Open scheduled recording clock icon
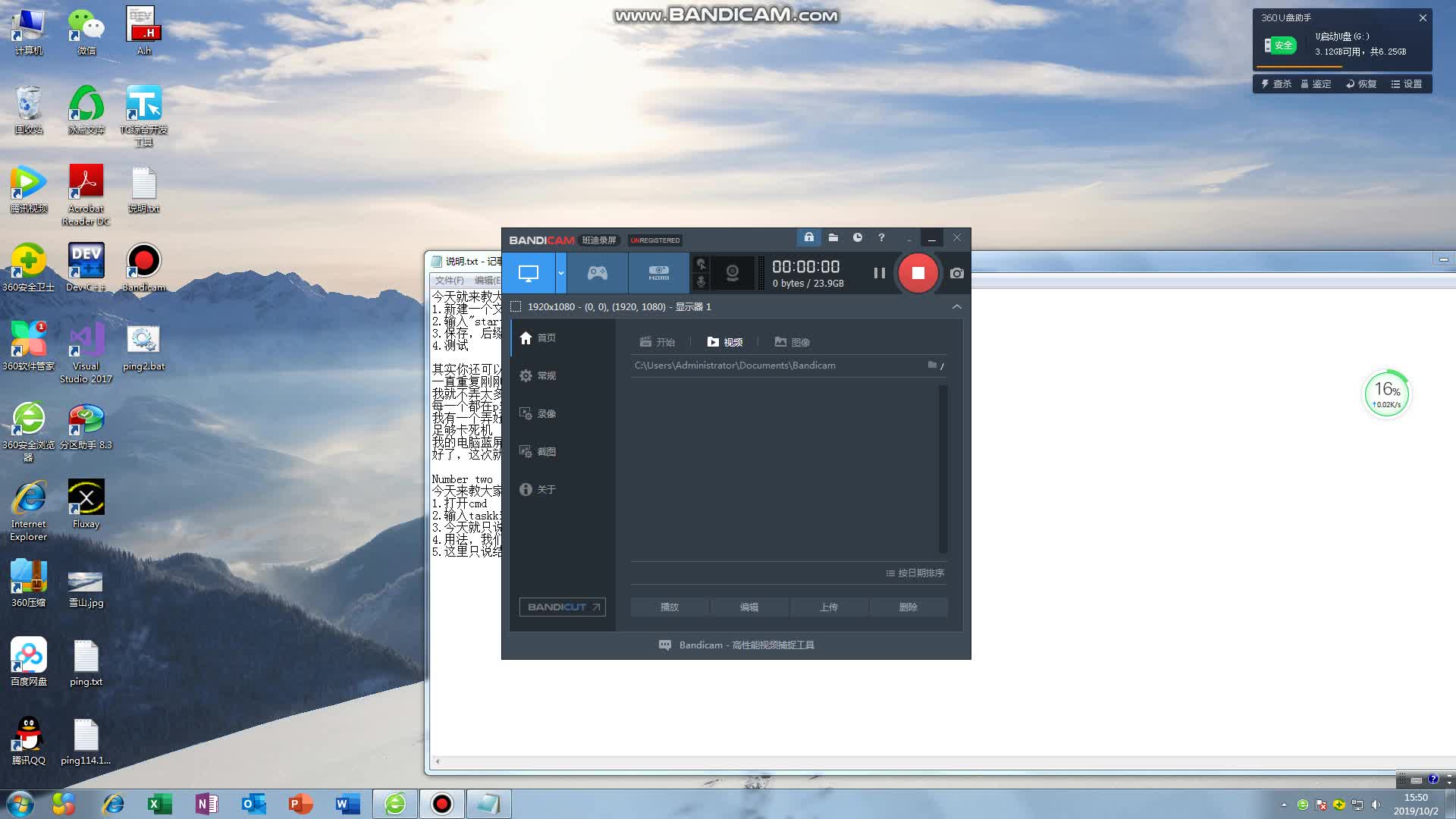The width and height of the screenshot is (1456, 819). click(858, 238)
